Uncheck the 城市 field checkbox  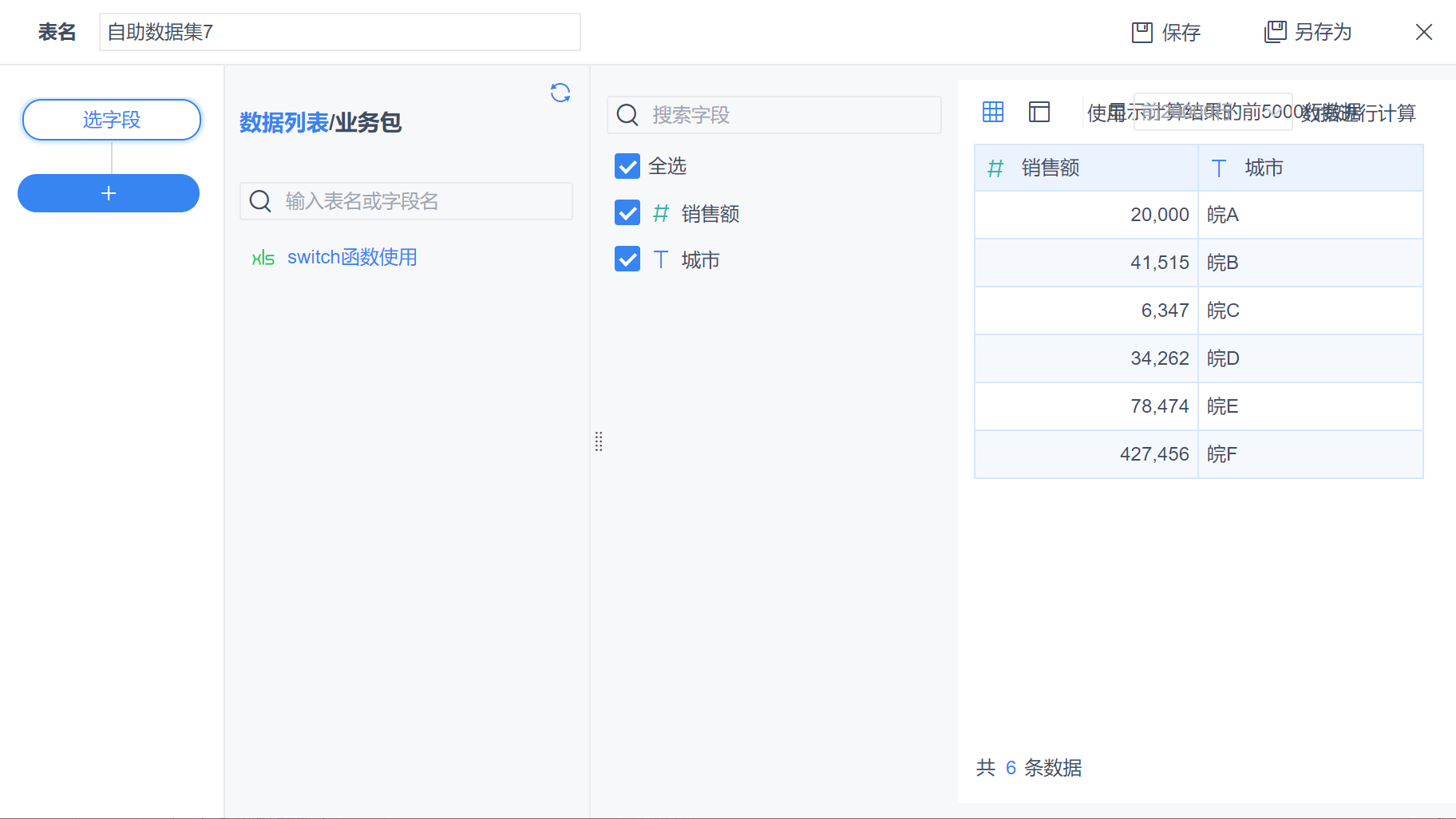(x=627, y=259)
